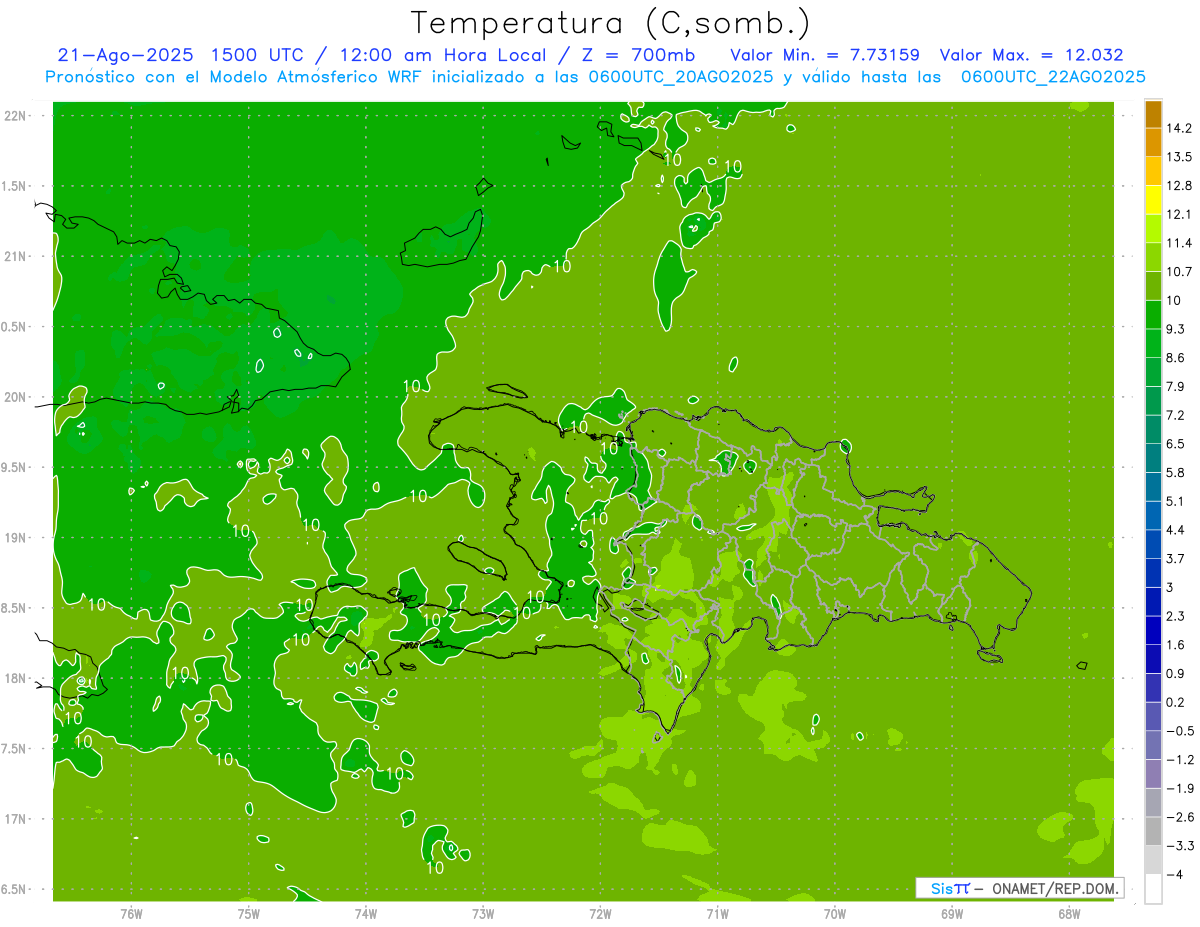
Task: Click the ONAMET/REP.DOM. logo box
Action: [x=1020, y=888]
